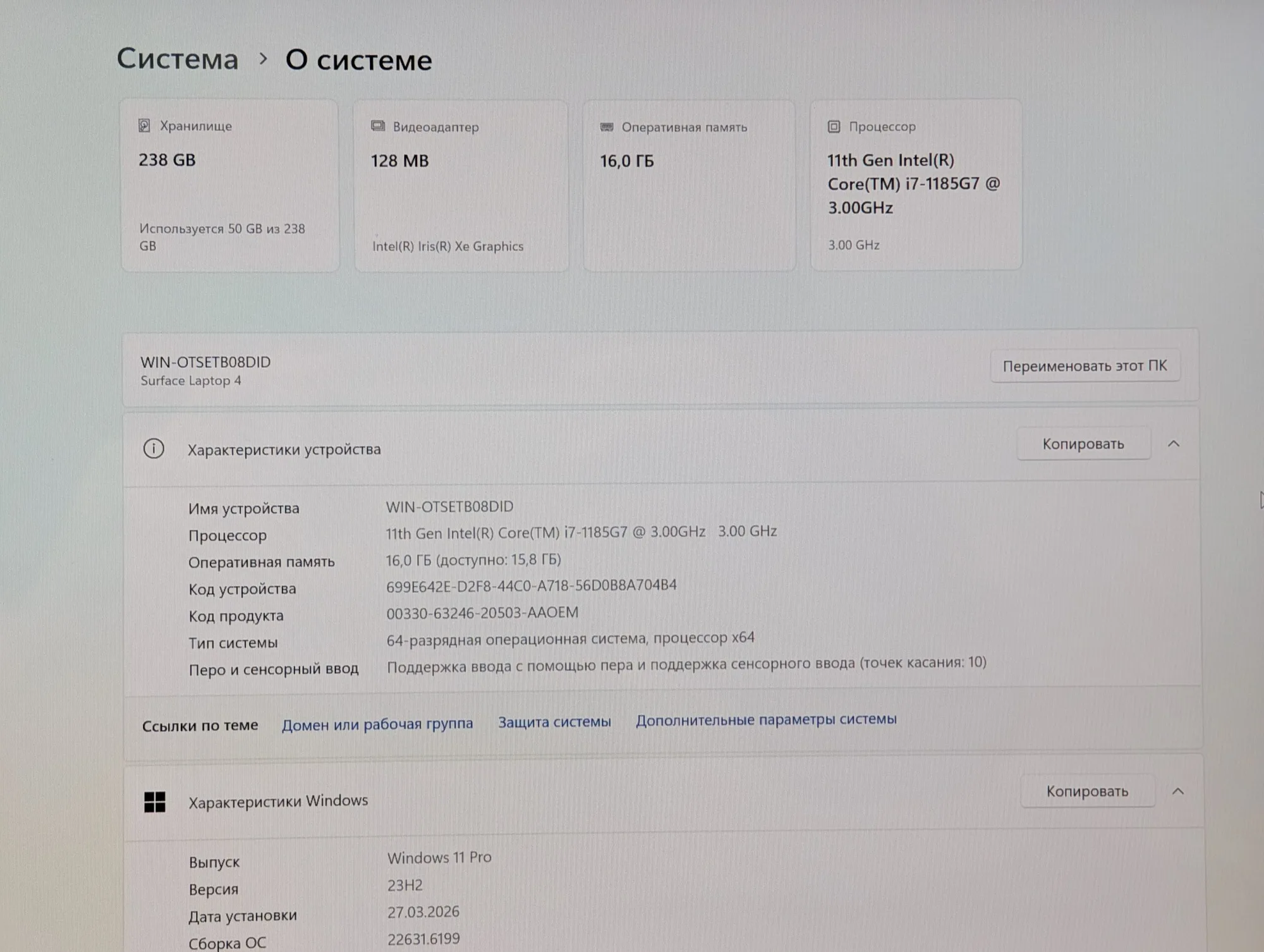
Task: Click Код продукта value 00330-63246-20503-AAOEM
Action: click(x=482, y=613)
